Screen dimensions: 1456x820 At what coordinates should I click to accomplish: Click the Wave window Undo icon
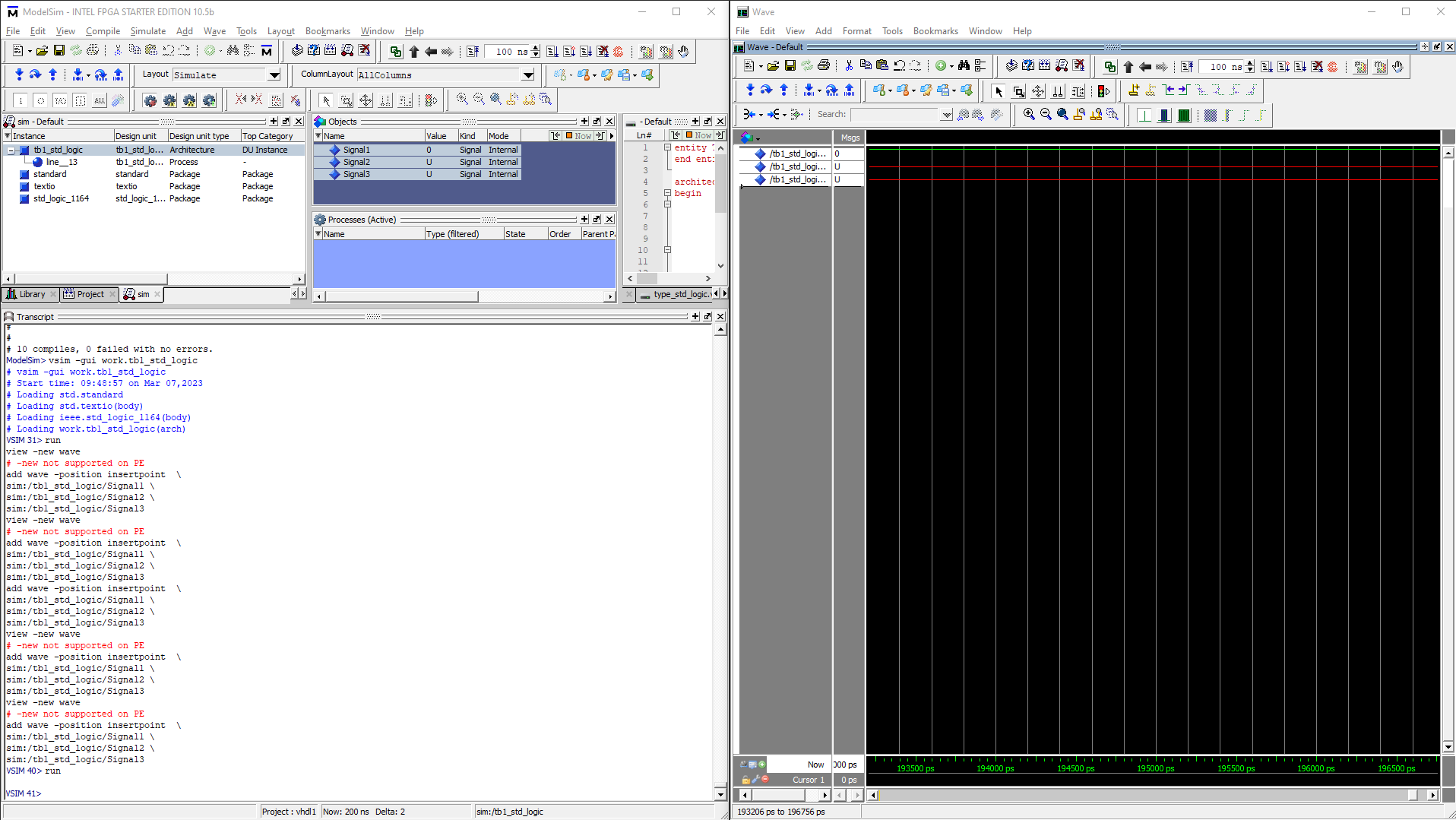[x=899, y=66]
